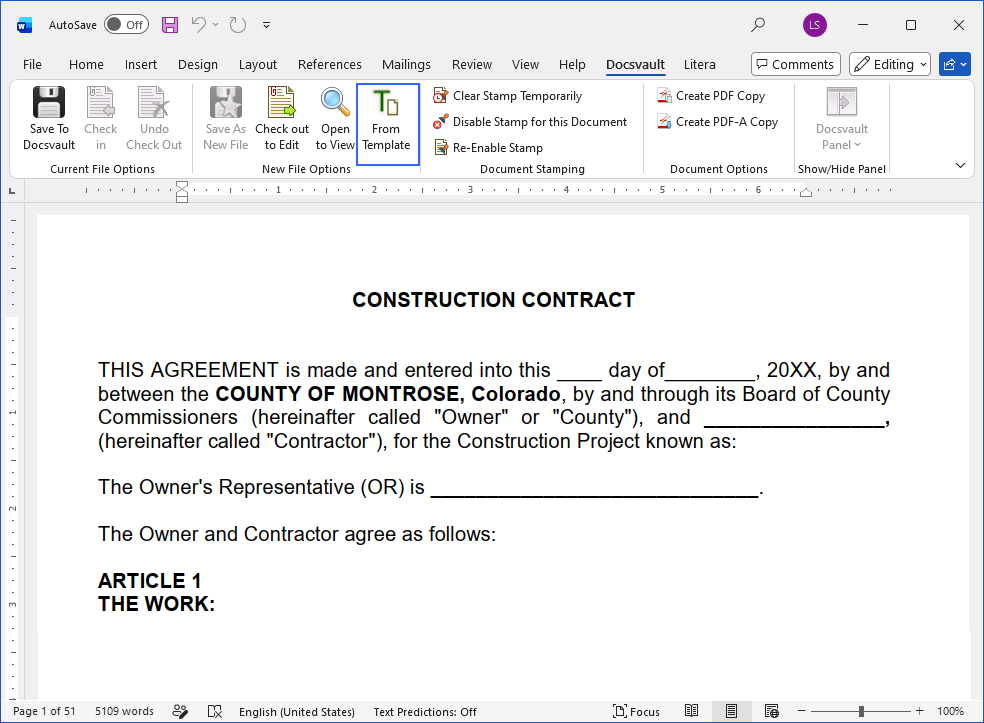
Task: Click the 100% zoom level
Action: click(950, 711)
